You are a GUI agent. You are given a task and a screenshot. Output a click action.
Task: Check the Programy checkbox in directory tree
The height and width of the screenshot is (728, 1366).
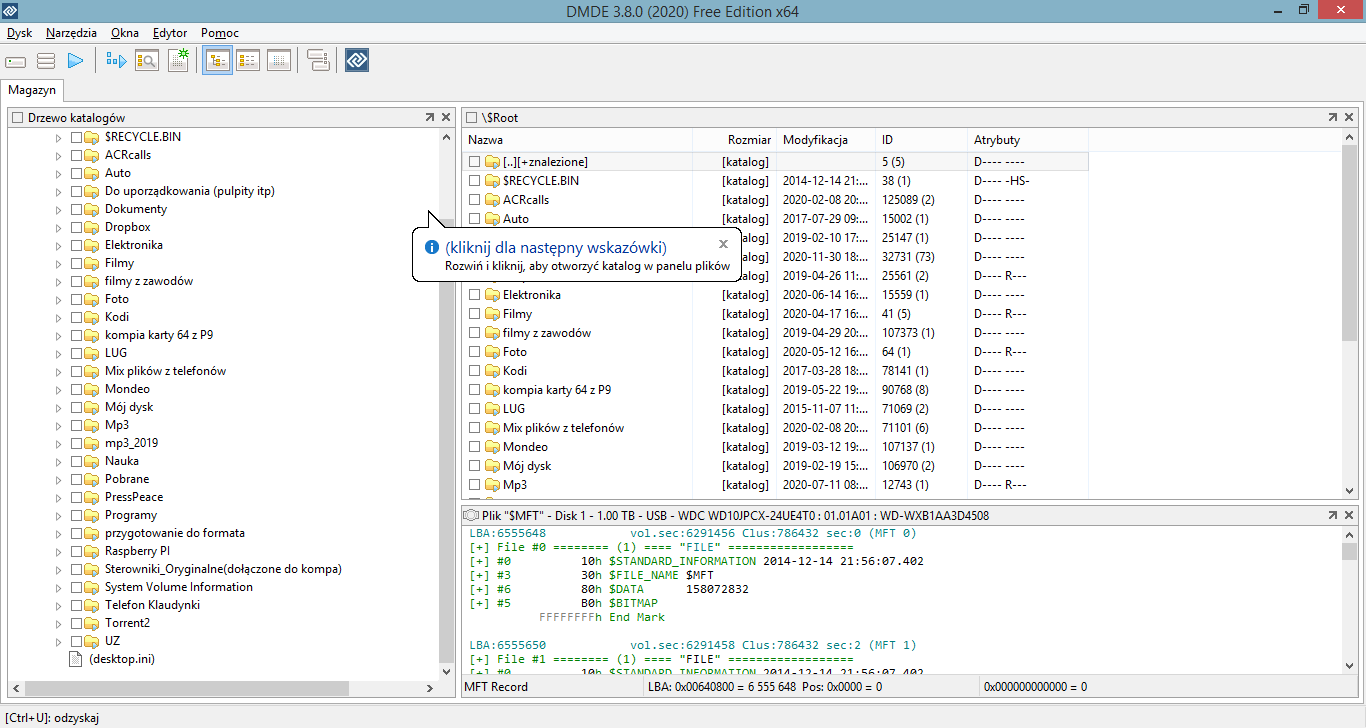coord(76,515)
